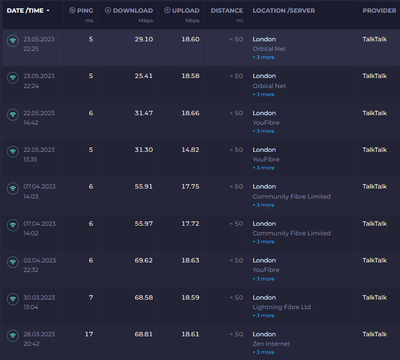Expand '3 more' servers under 22:25 Orbital Net
Viewport: 400px width, 360px height.
(x=263, y=57)
